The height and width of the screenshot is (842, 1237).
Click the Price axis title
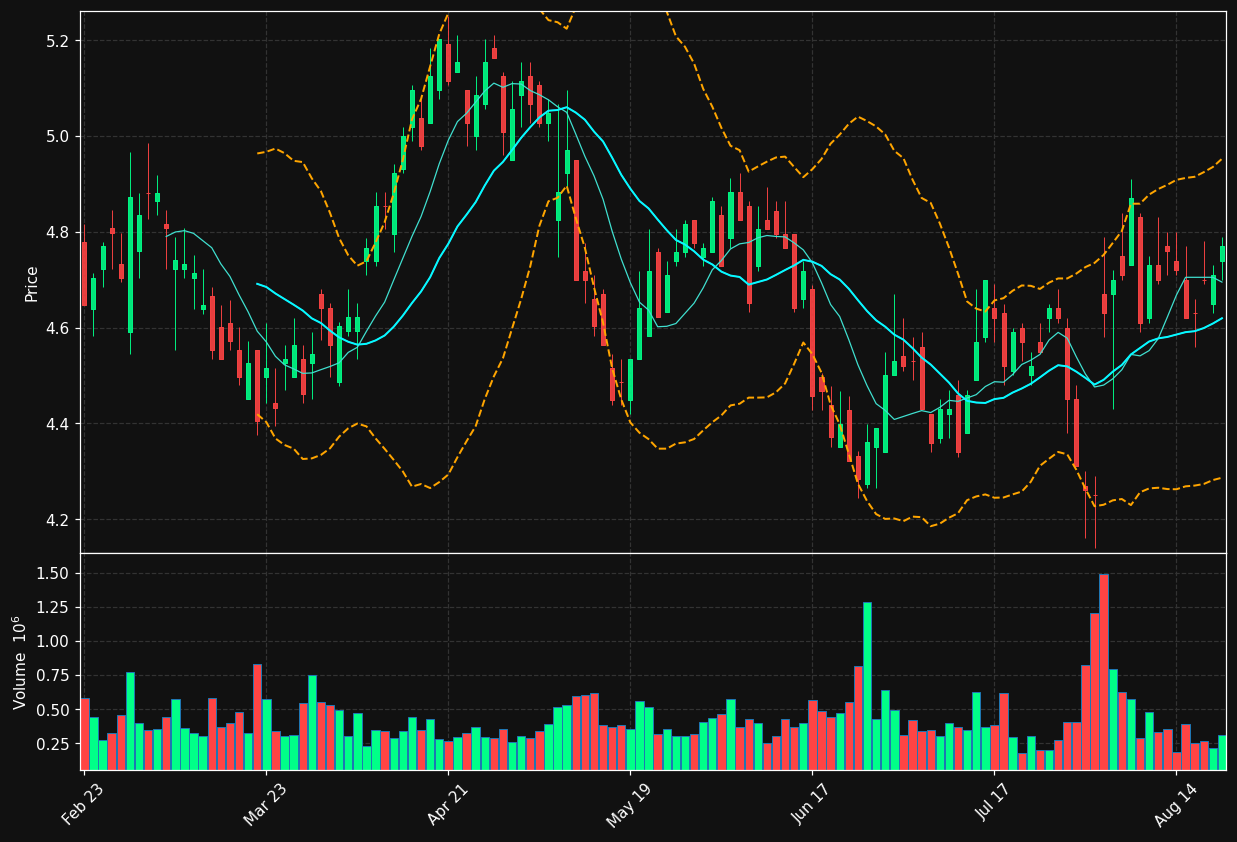pos(32,283)
